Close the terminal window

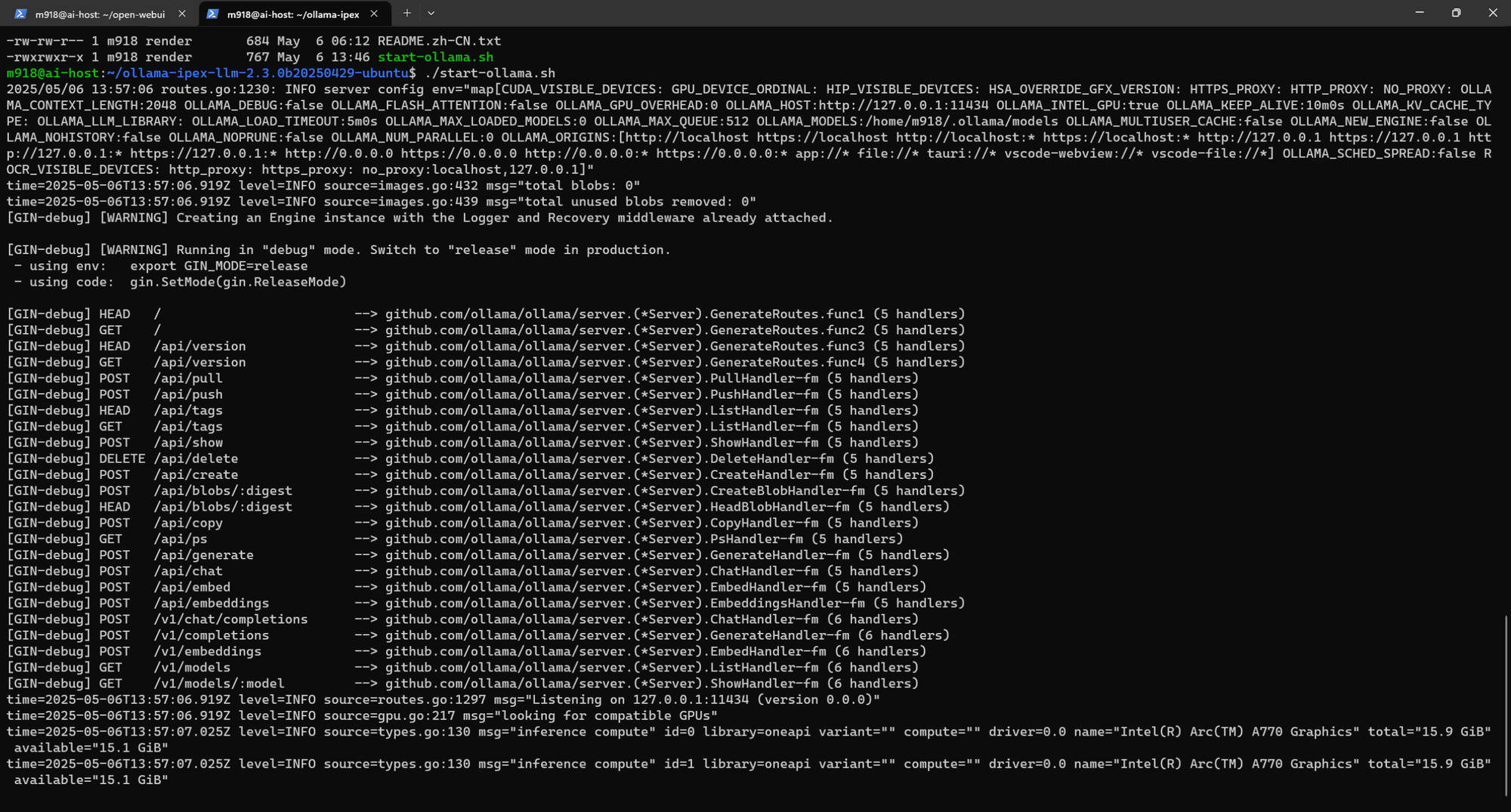tap(1492, 13)
